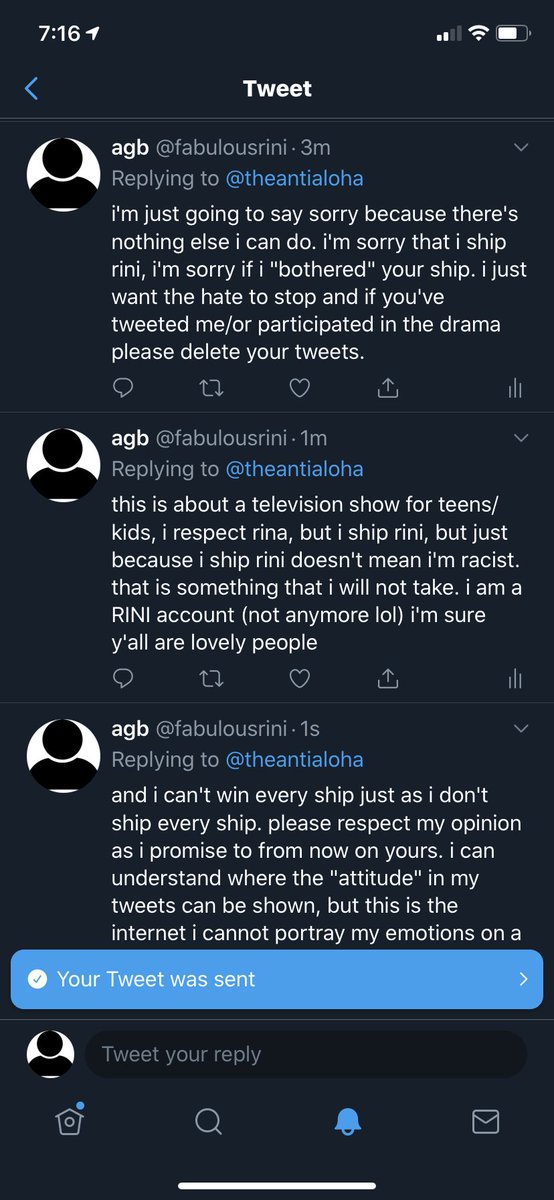Open dropdown chevron on third tweet

521,729
